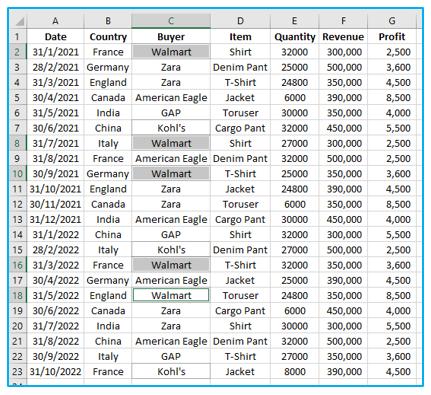The image size is (431, 395).
Task: Click Germany cell in row 17
Action: [x=108, y=280]
